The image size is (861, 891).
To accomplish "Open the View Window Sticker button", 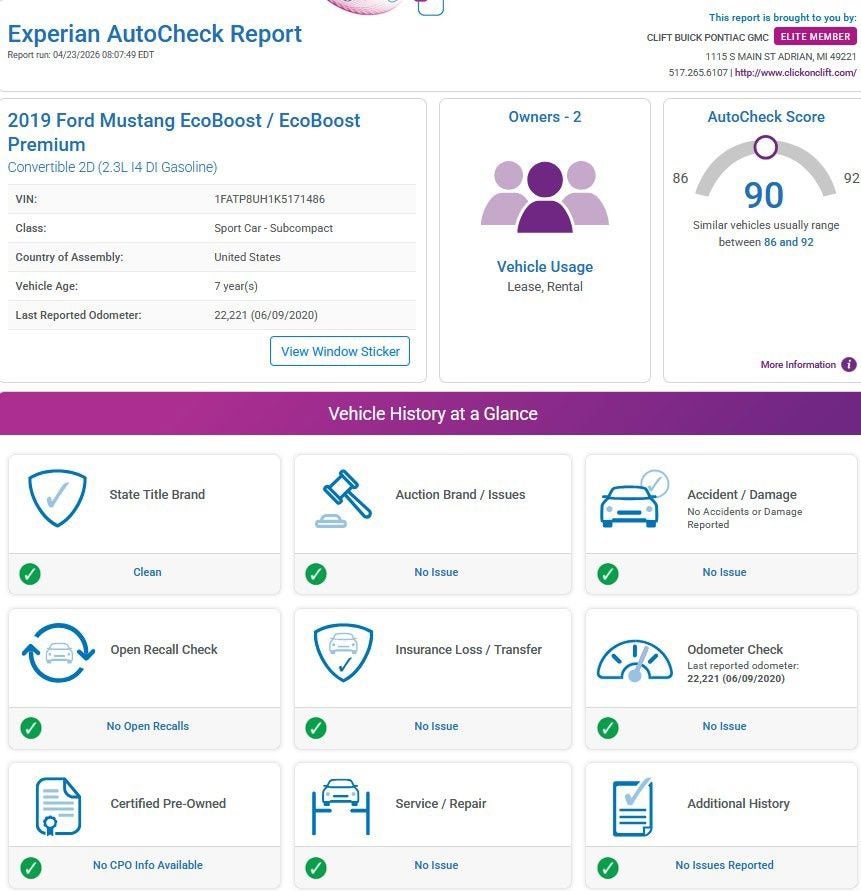I will 340,351.
